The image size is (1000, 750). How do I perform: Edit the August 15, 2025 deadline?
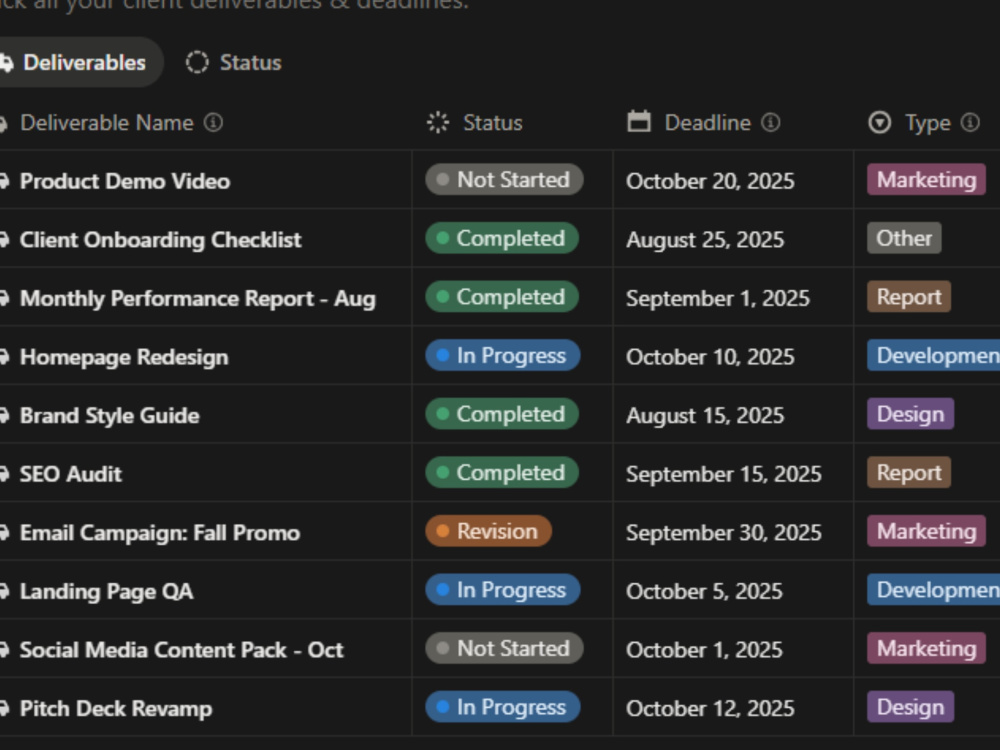pyautogui.click(x=705, y=416)
